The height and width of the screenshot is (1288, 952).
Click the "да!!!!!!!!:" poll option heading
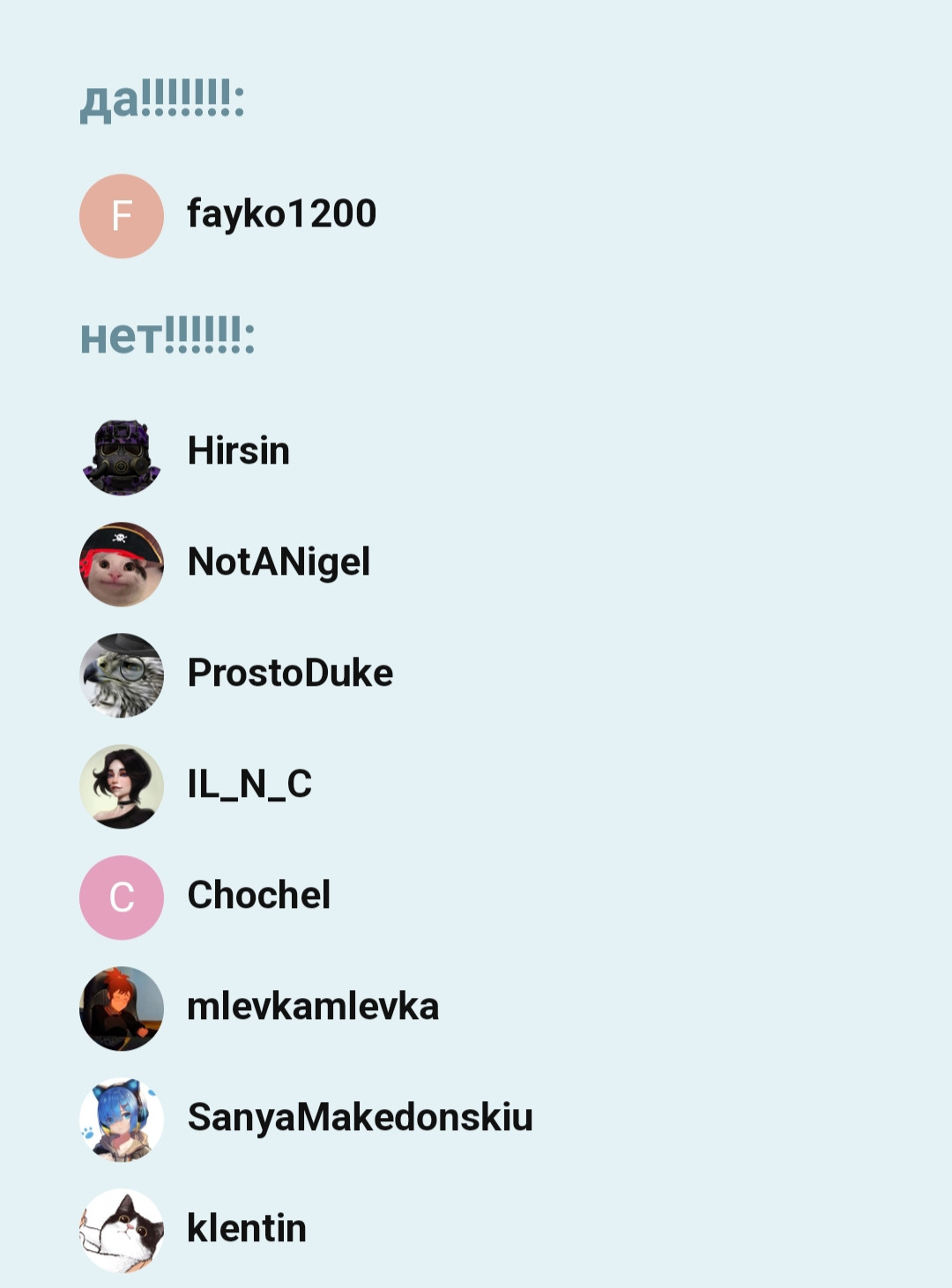click(x=162, y=99)
